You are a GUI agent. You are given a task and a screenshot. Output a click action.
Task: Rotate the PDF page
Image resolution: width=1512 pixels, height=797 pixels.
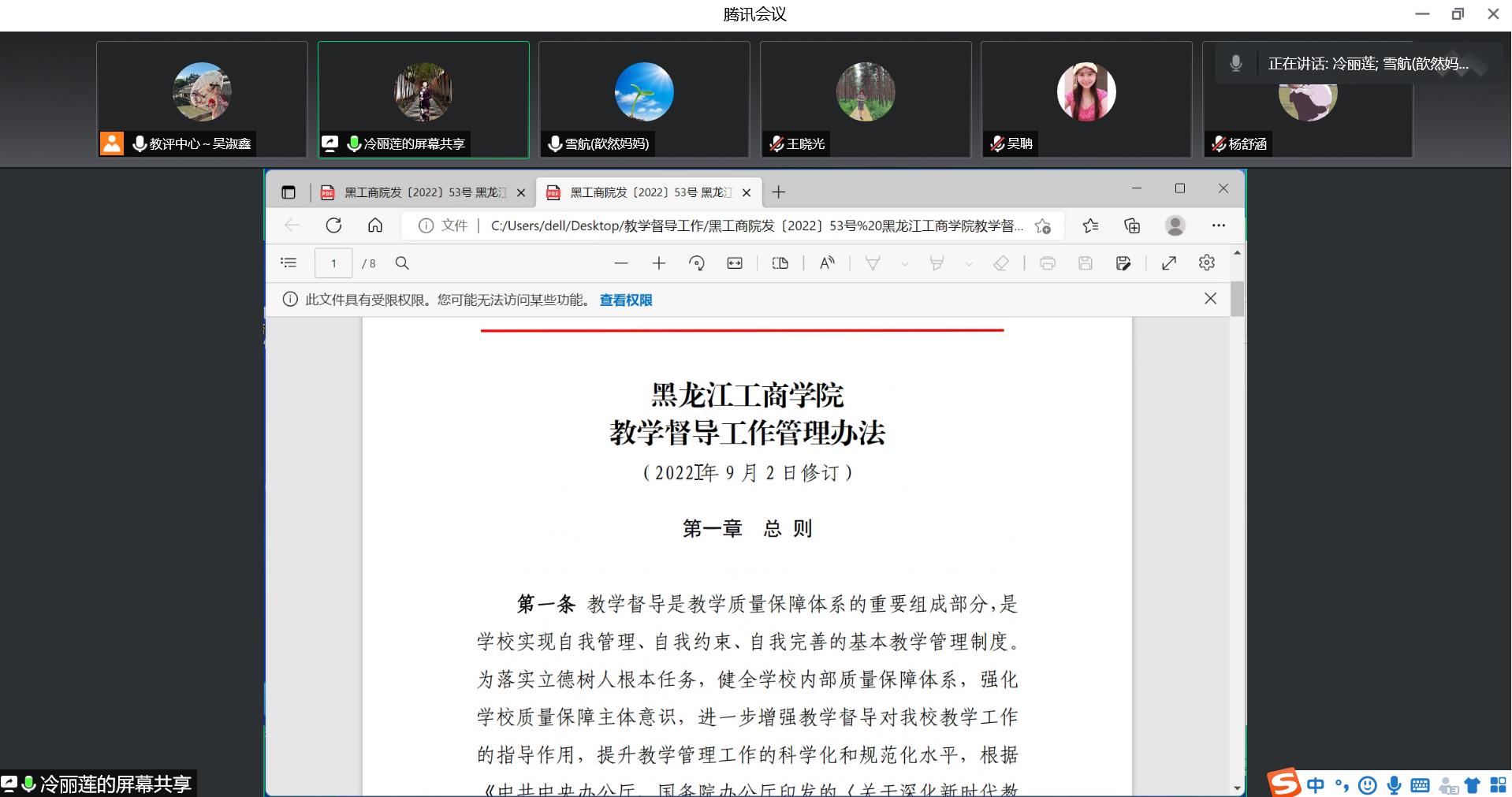pos(696,263)
